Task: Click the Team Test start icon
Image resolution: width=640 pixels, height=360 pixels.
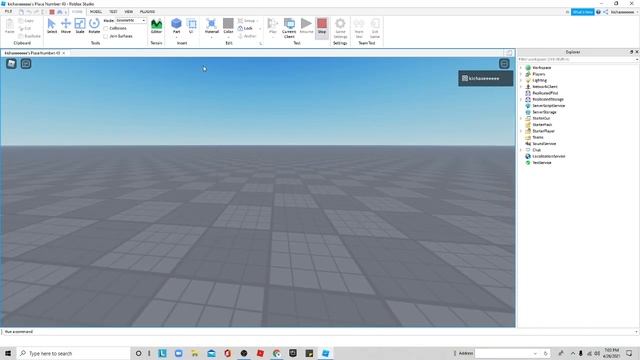Action: tap(359, 28)
